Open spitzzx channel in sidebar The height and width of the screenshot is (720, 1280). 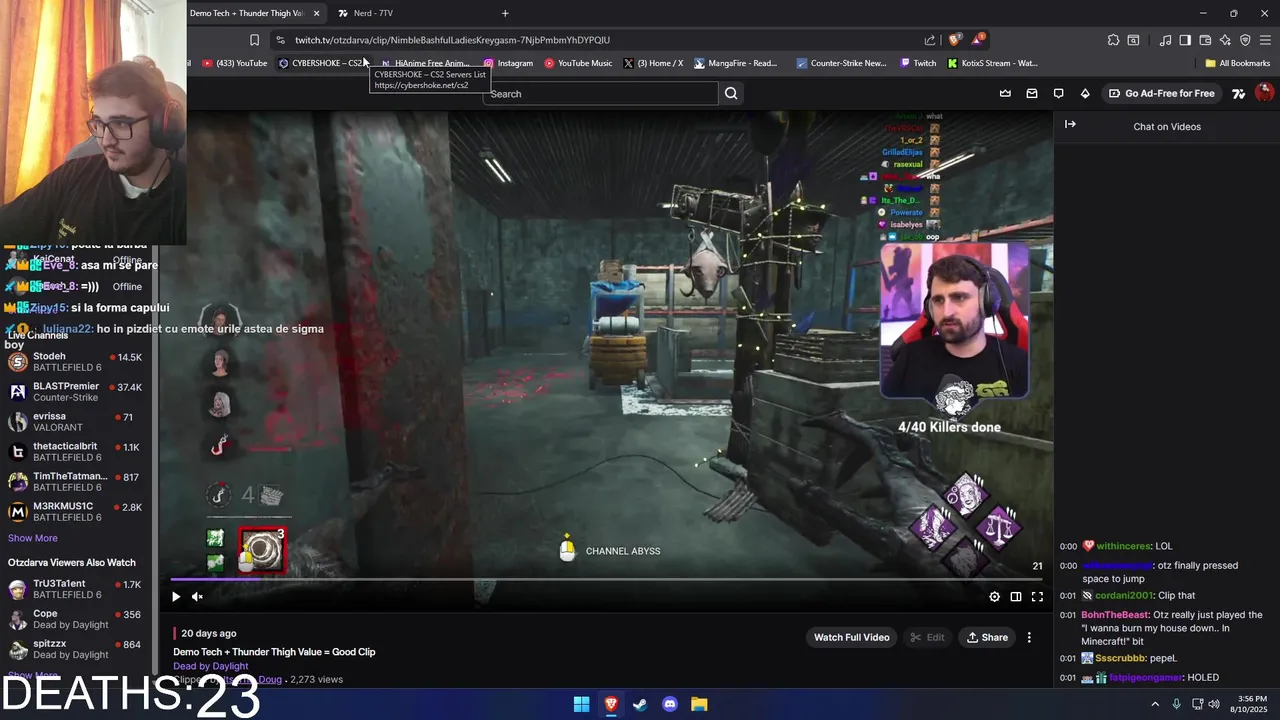(76, 649)
